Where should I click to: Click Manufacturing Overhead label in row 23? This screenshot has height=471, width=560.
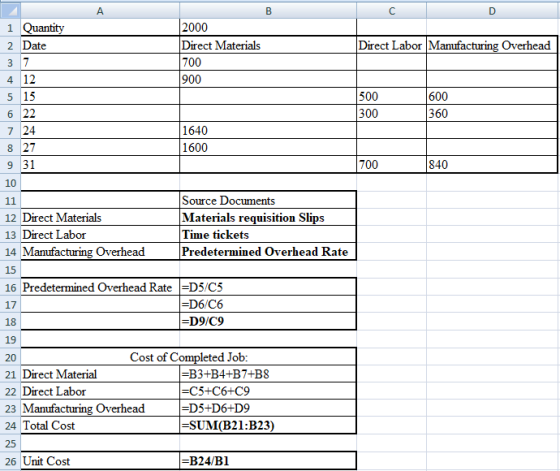point(100,408)
